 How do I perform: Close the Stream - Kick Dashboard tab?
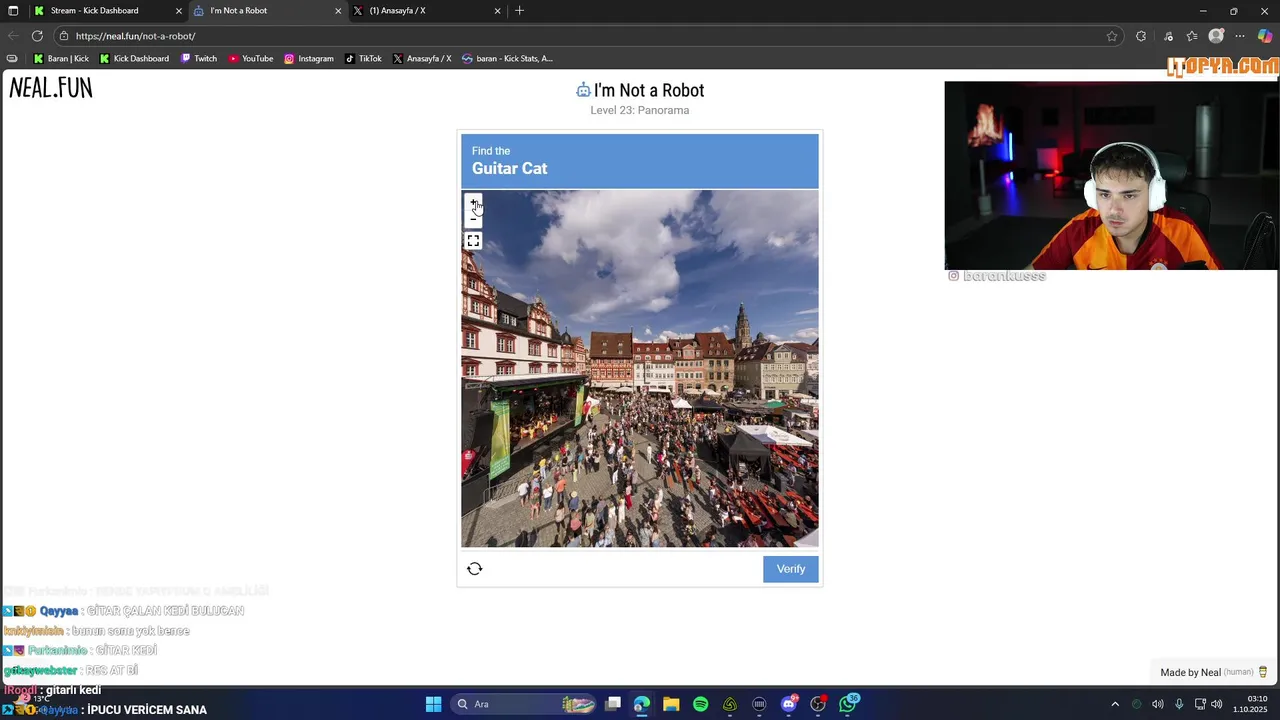coord(179,11)
